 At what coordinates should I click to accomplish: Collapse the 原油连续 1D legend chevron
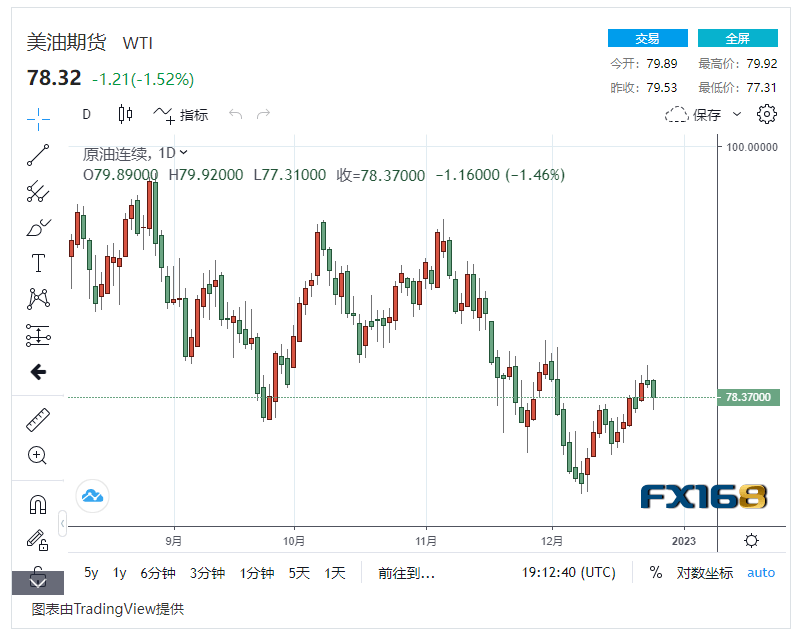(x=183, y=153)
